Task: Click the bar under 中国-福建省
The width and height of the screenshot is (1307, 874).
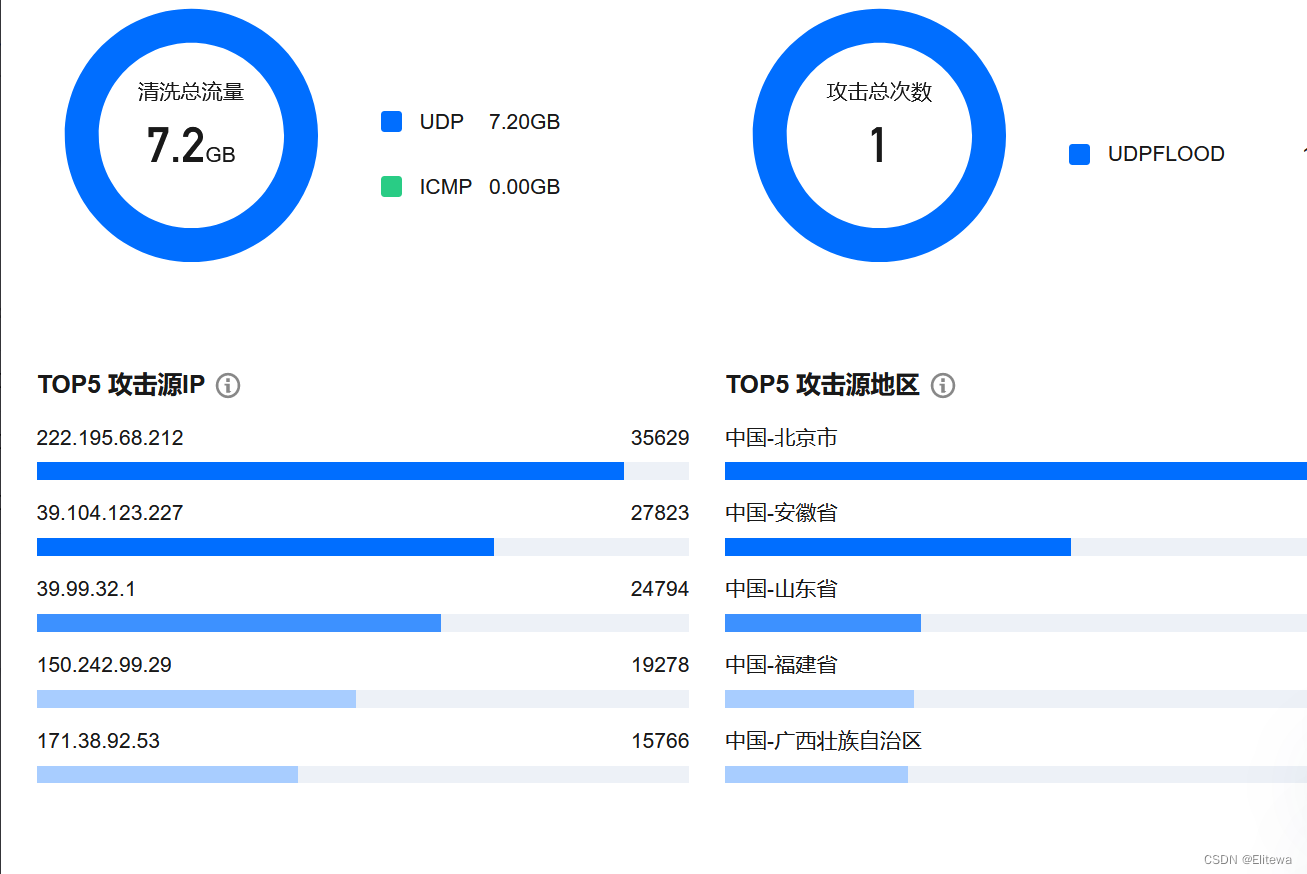Action: (x=819, y=699)
